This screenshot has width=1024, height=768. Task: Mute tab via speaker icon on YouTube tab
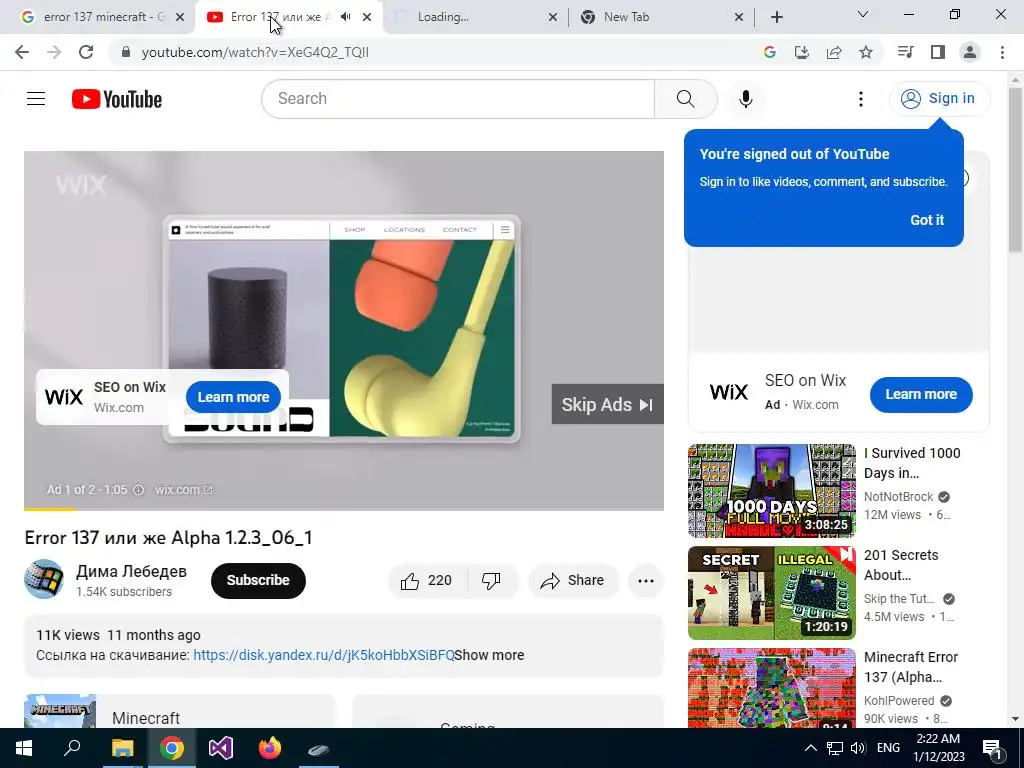(x=346, y=17)
